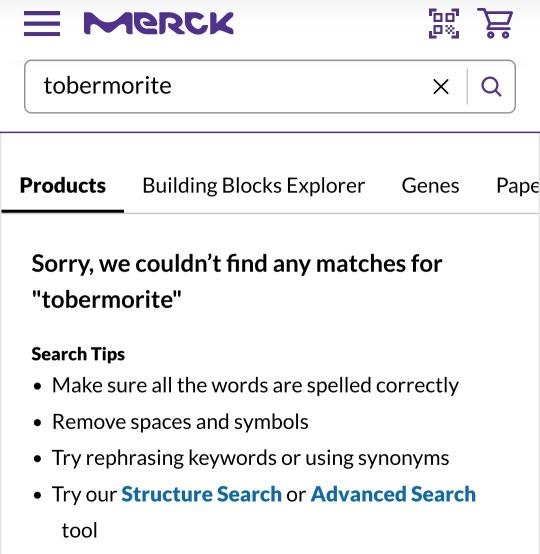
Task: Open the QR code scanner
Action: pos(444,24)
